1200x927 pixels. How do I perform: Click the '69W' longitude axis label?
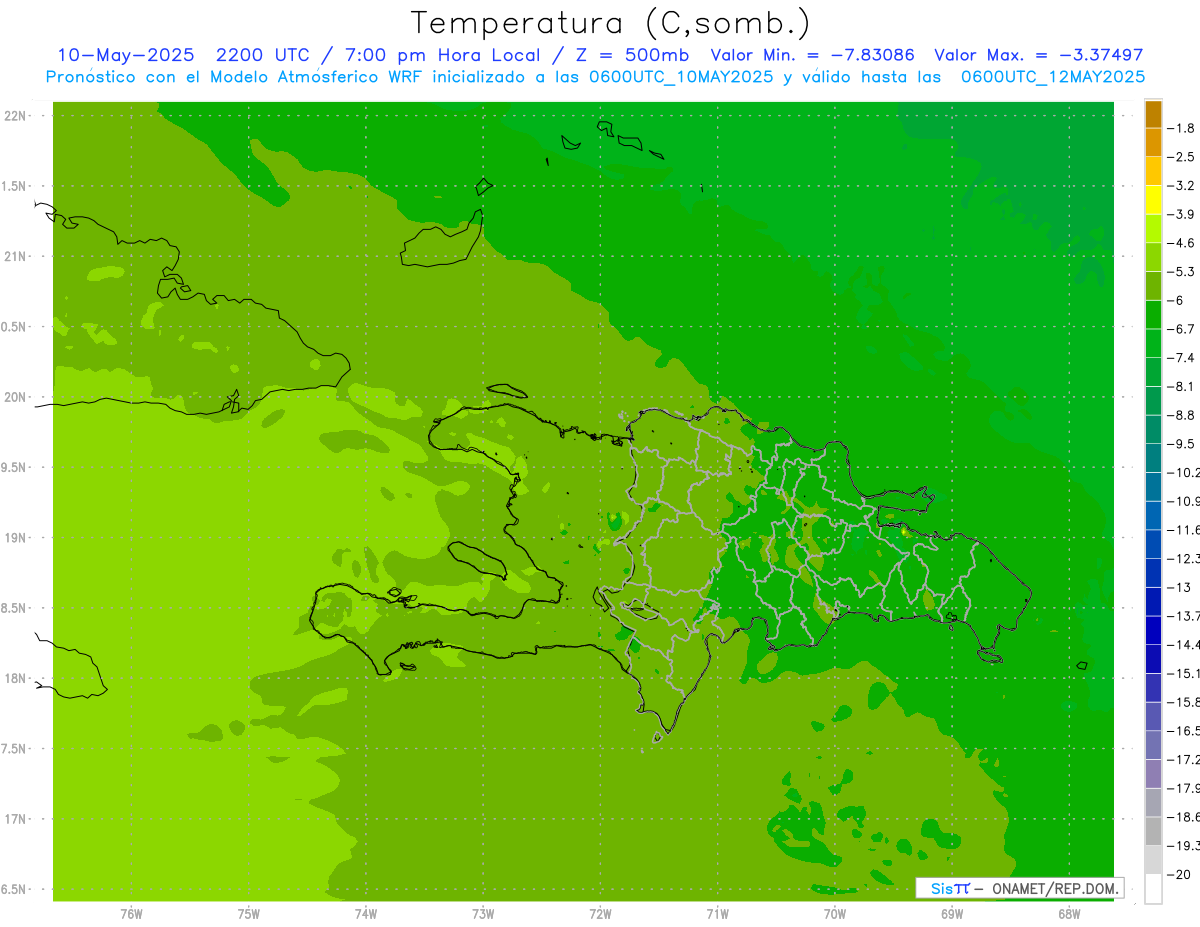coord(952,913)
